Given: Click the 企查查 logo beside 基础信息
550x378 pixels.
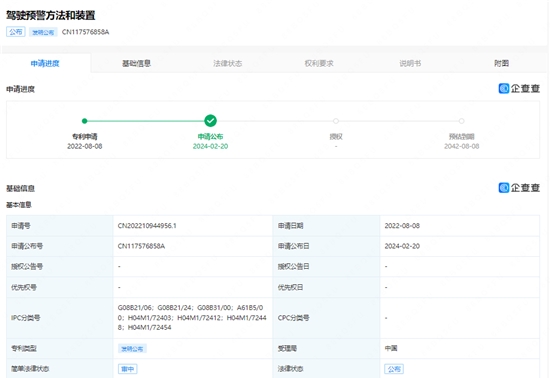Looking at the screenshot, I should tap(519, 188).
